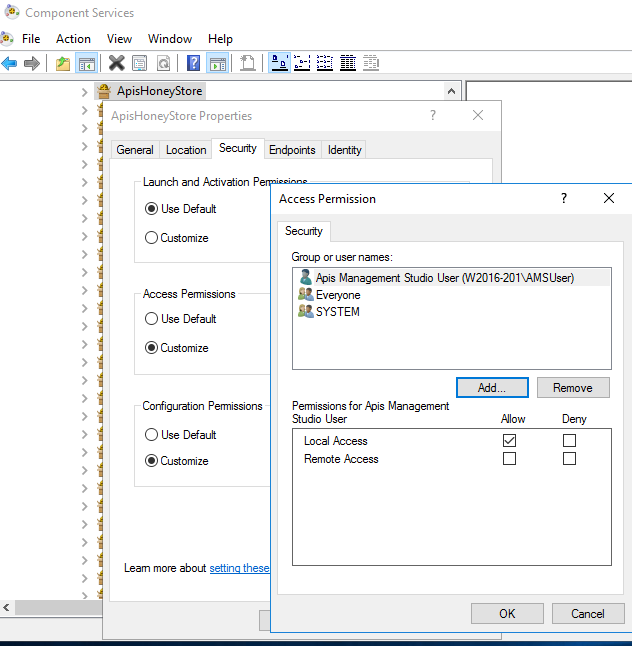The height and width of the screenshot is (646, 632).
Task: Click the Delete (X) toolbar icon
Action: click(116, 64)
